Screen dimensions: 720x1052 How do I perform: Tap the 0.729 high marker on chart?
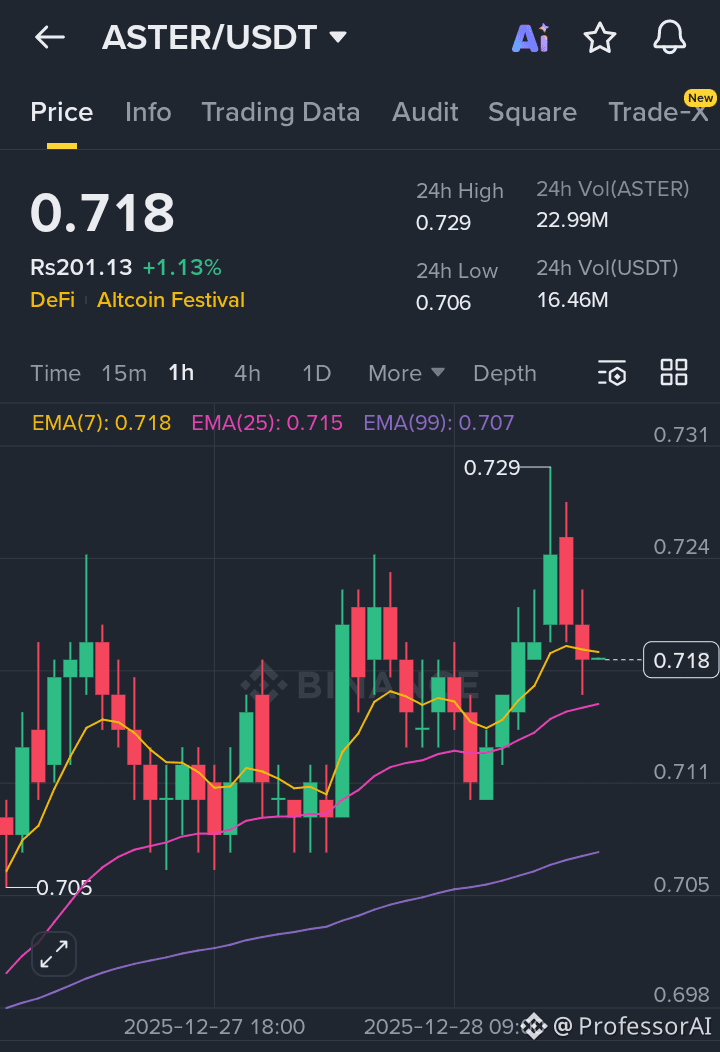click(x=492, y=468)
